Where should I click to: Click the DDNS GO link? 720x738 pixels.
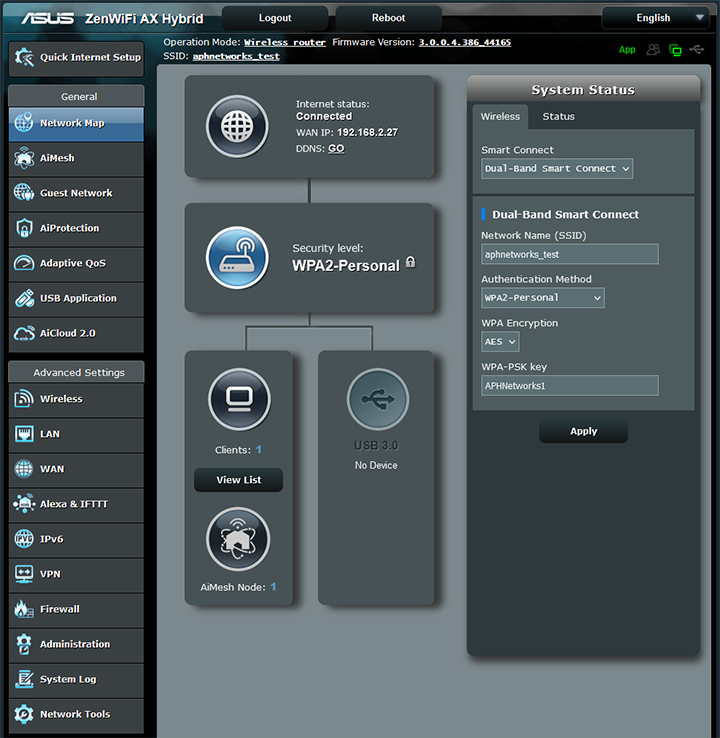tap(336, 148)
